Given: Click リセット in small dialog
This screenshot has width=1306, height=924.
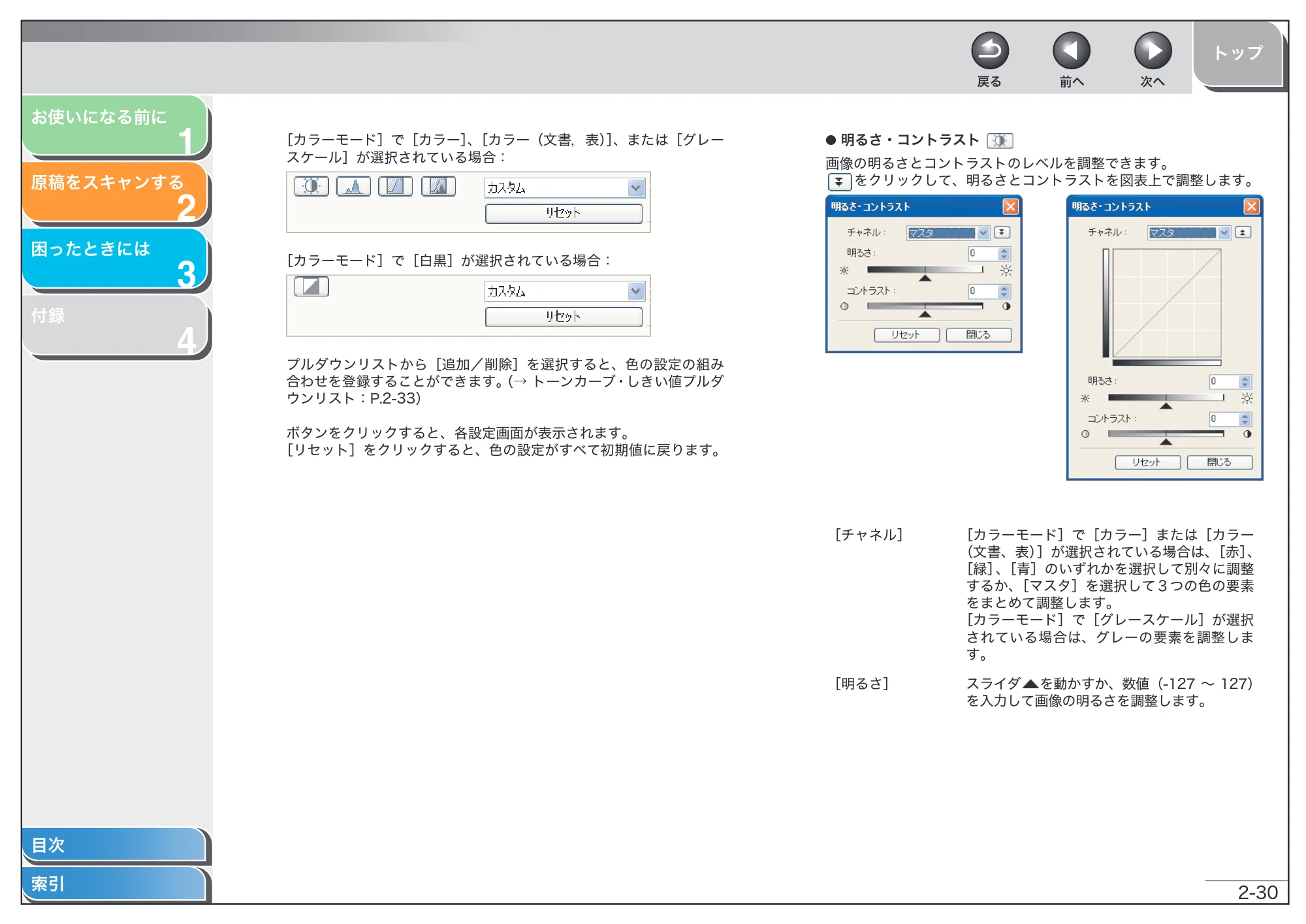Looking at the screenshot, I should click(906, 335).
